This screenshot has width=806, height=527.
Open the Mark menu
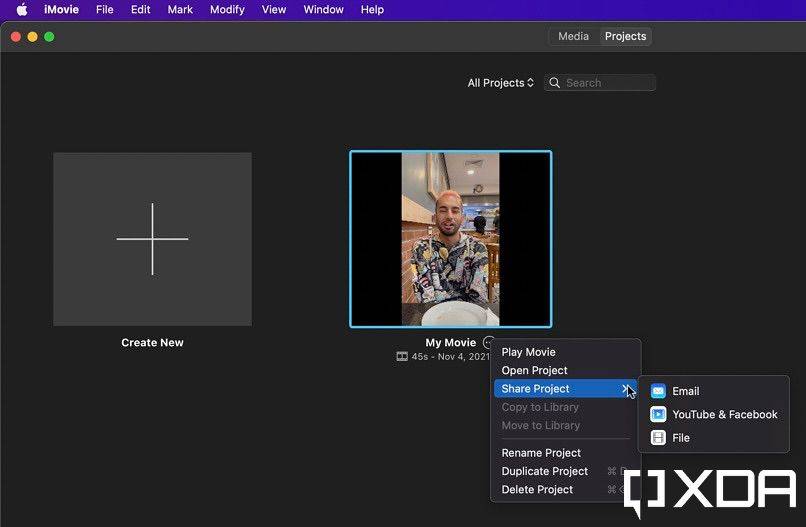180,10
